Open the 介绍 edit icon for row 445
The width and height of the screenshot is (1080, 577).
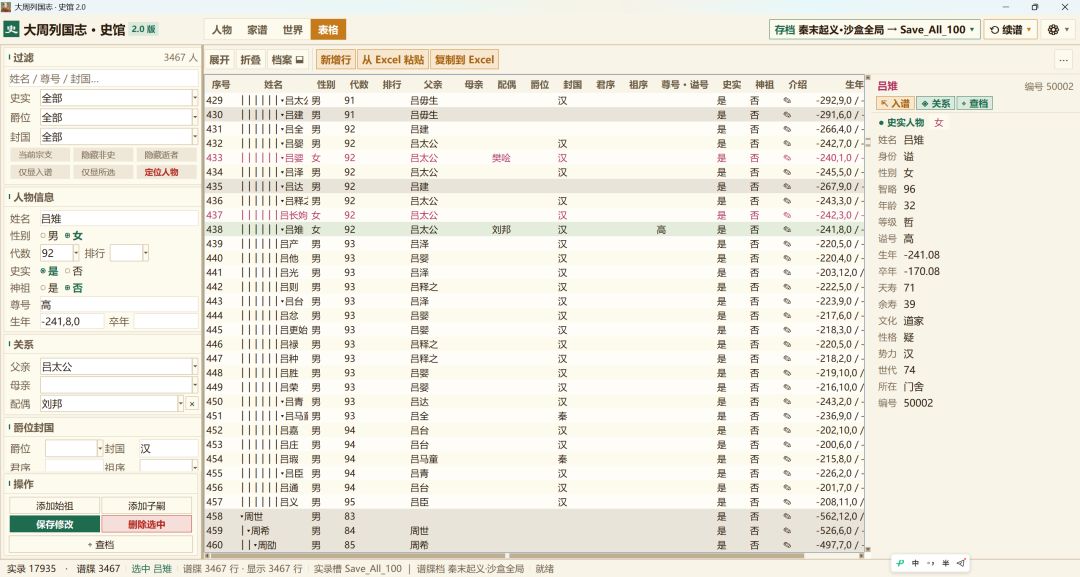point(787,330)
